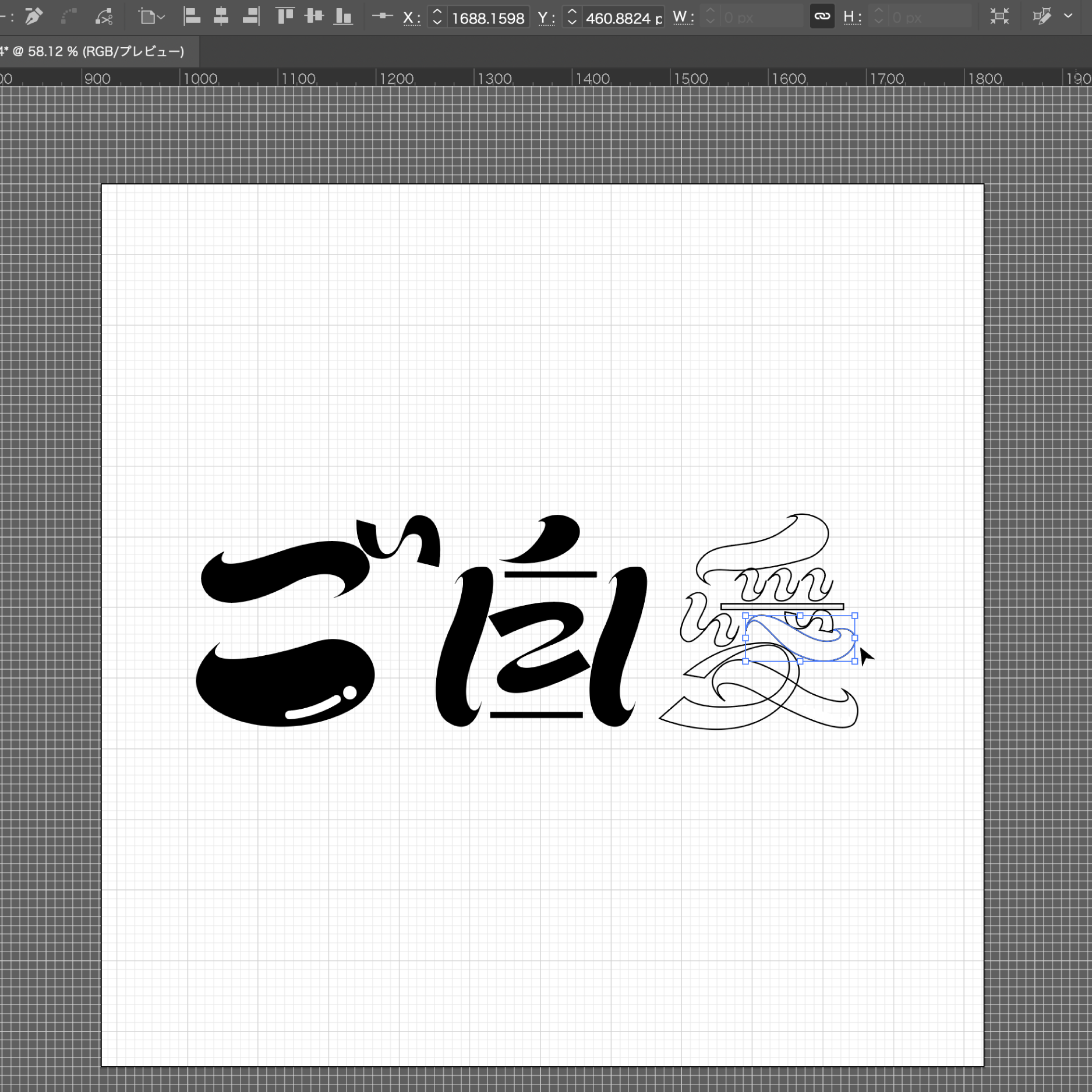This screenshot has width=1092, height=1092.
Task: Click horizontal align right icon
Action: pyautogui.click(x=251, y=16)
